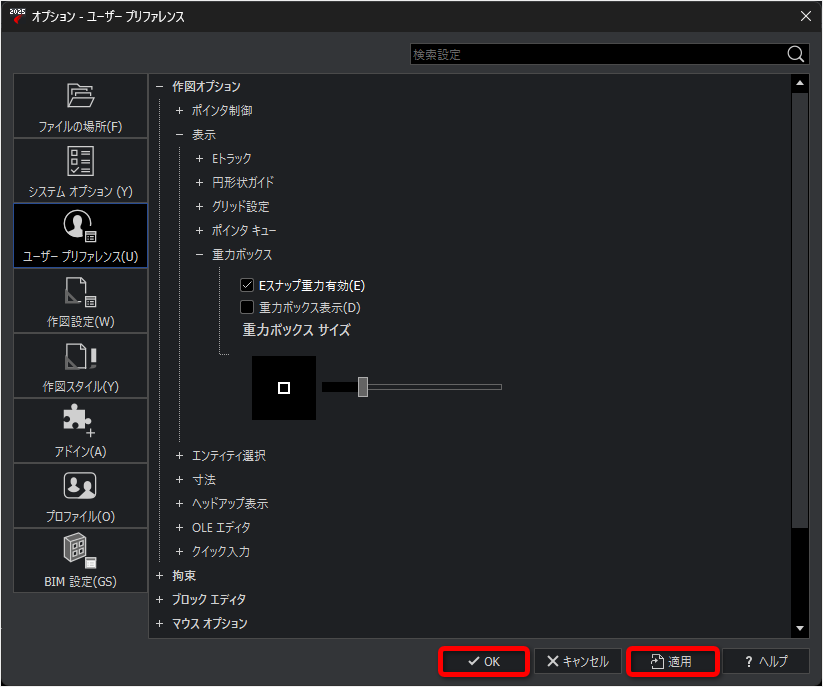Click the キャンセル button
The width and height of the screenshot is (823, 687).
[x=578, y=661]
